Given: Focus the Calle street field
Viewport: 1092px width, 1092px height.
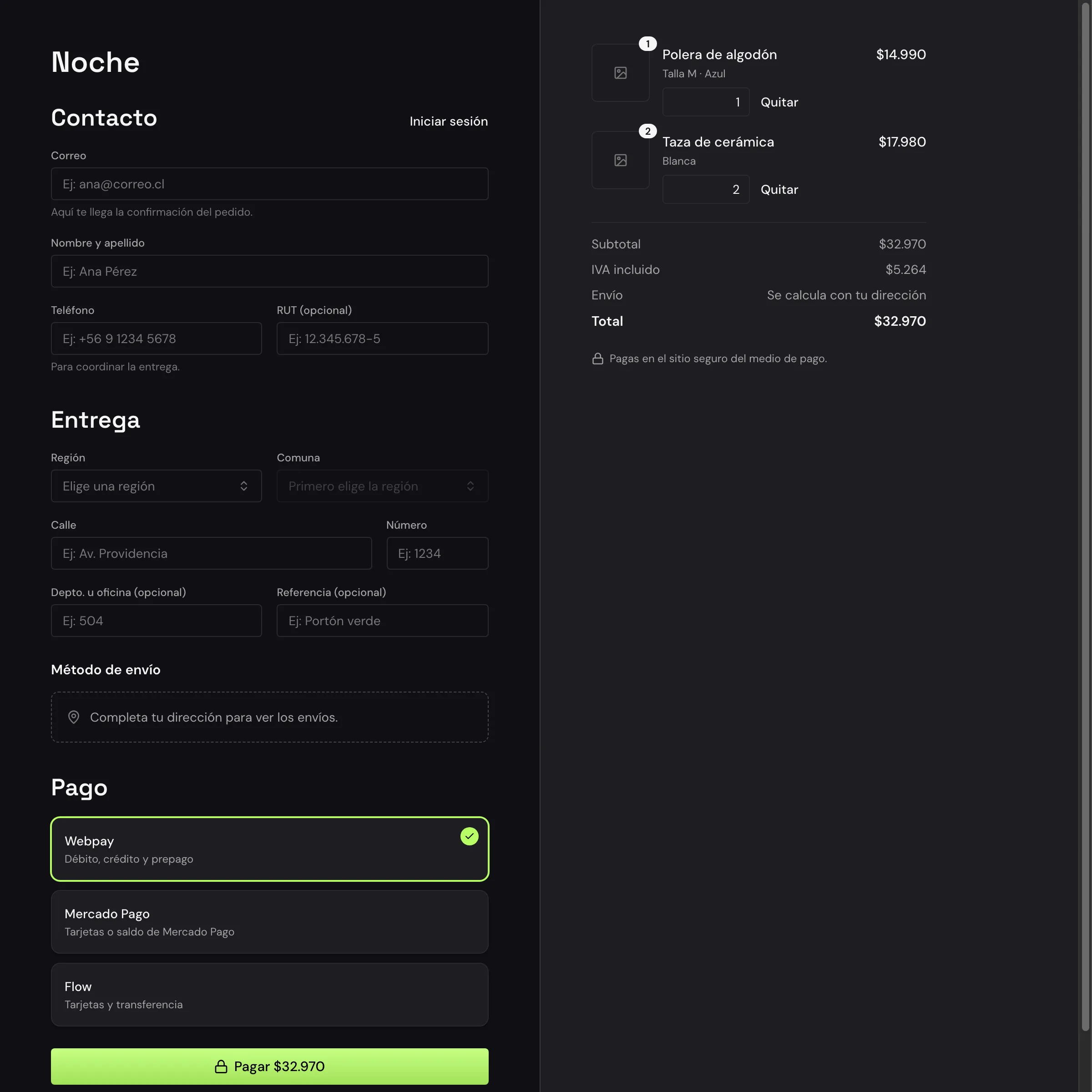Looking at the screenshot, I should point(212,553).
